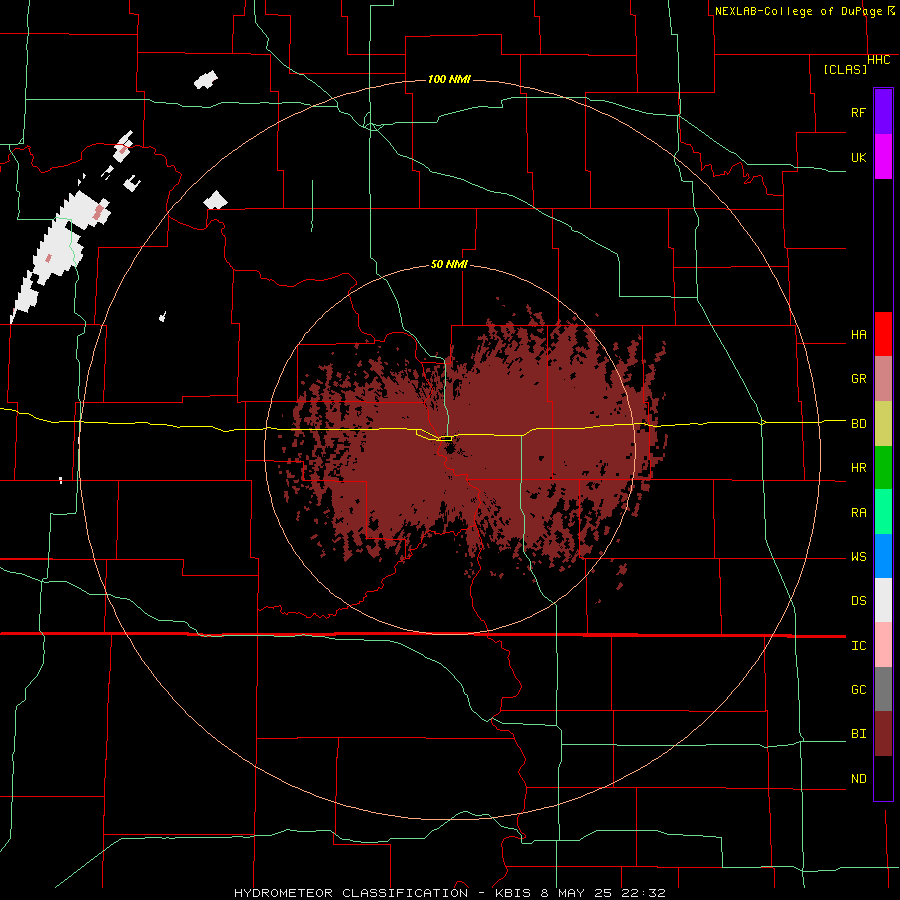
Task: Click the RA legend label
Action: 858,513
